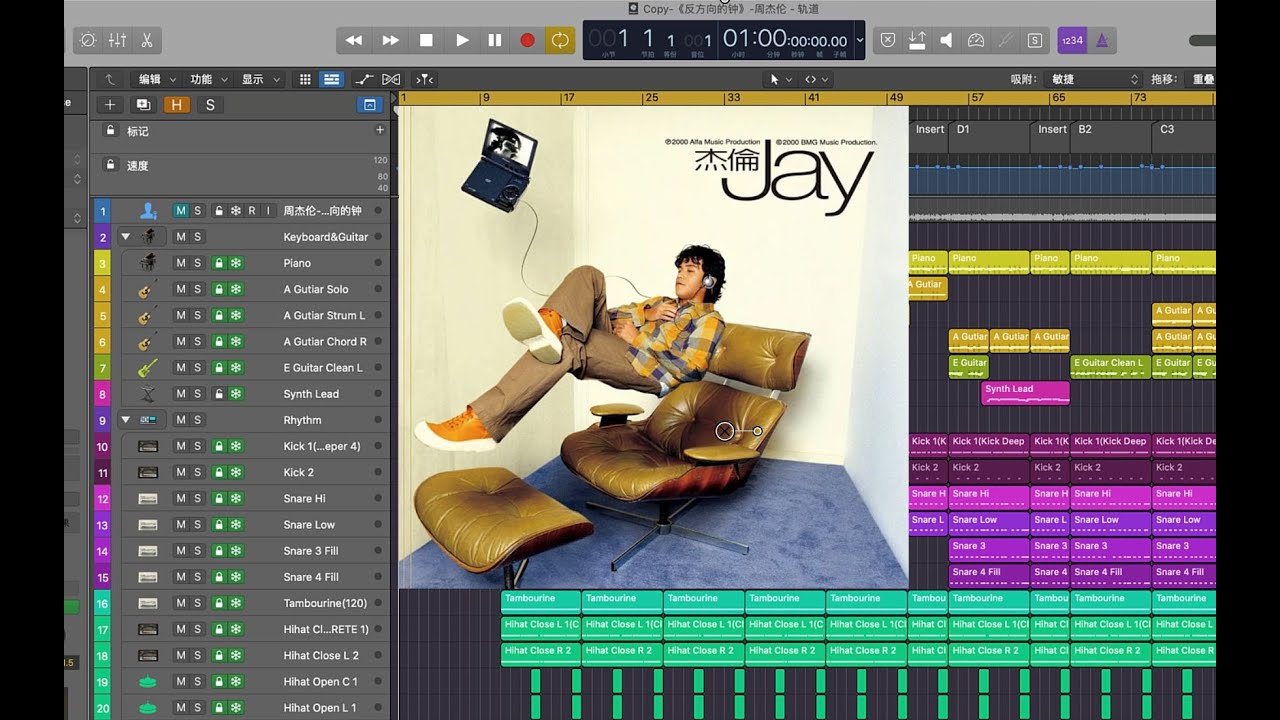This screenshot has height=720, width=1280.
Task: Select the Synth Lead region in timeline
Action: point(1025,393)
